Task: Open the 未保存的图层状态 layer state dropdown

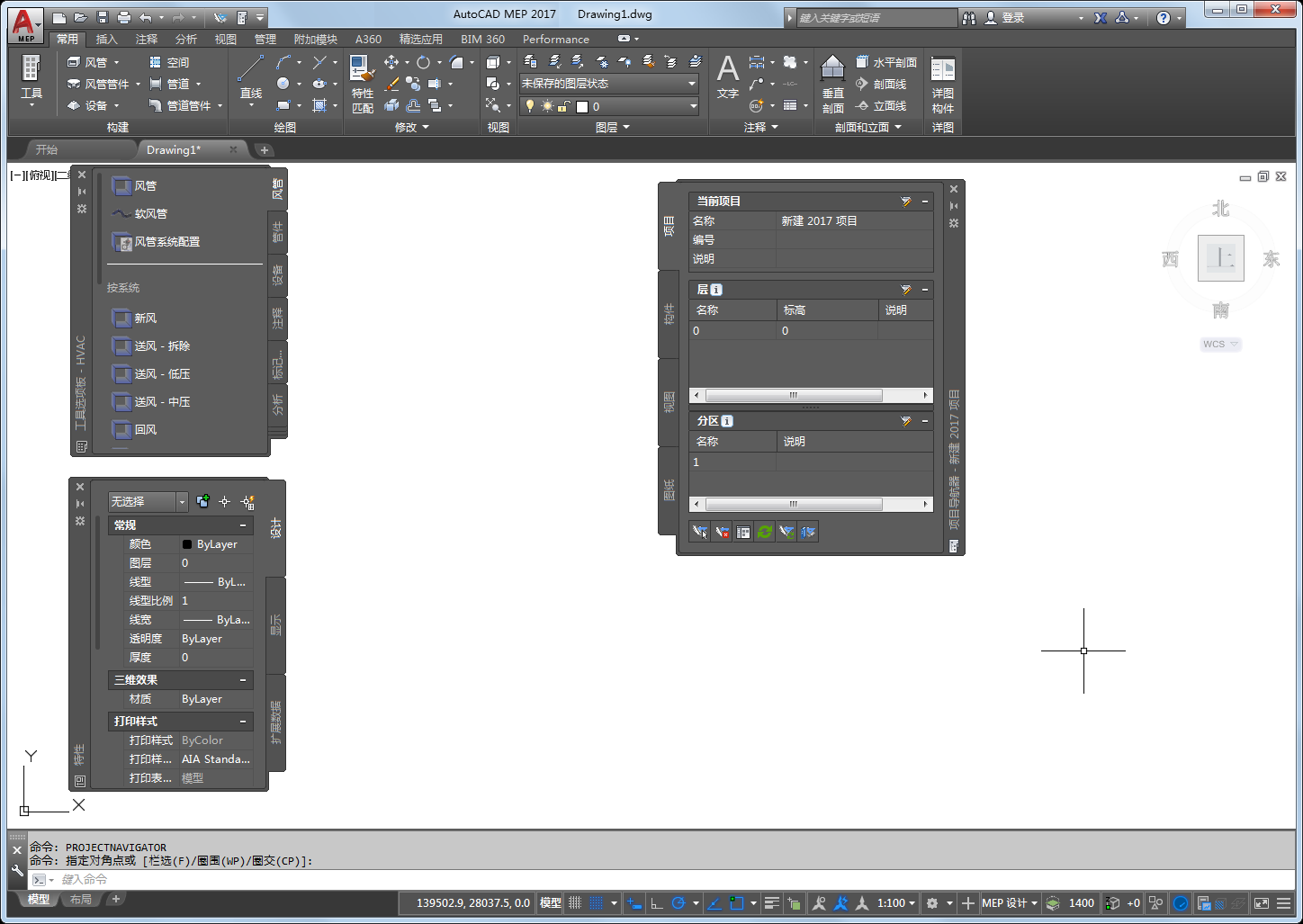Action: 609,84
